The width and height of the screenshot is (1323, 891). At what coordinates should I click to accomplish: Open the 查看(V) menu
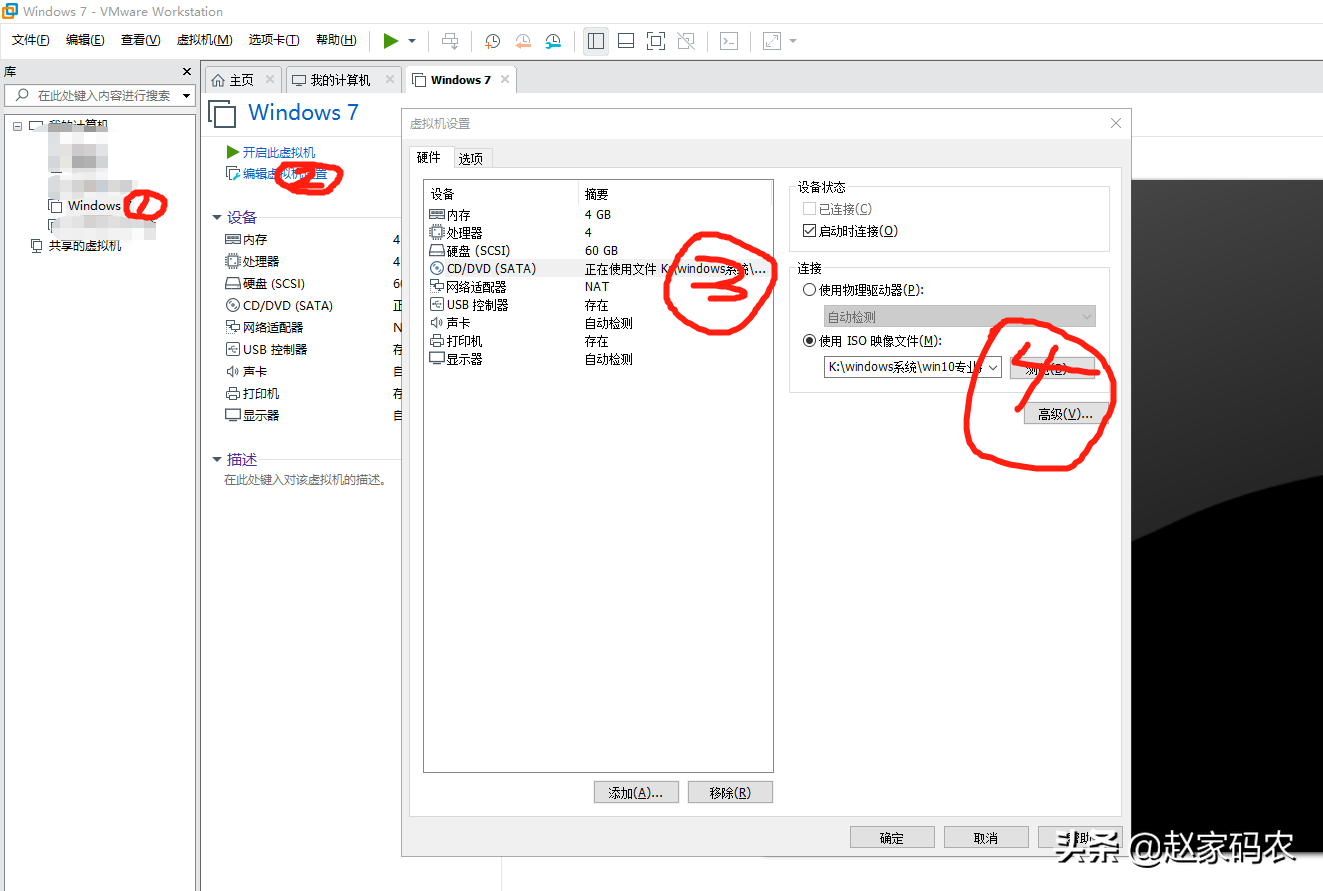coord(140,40)
